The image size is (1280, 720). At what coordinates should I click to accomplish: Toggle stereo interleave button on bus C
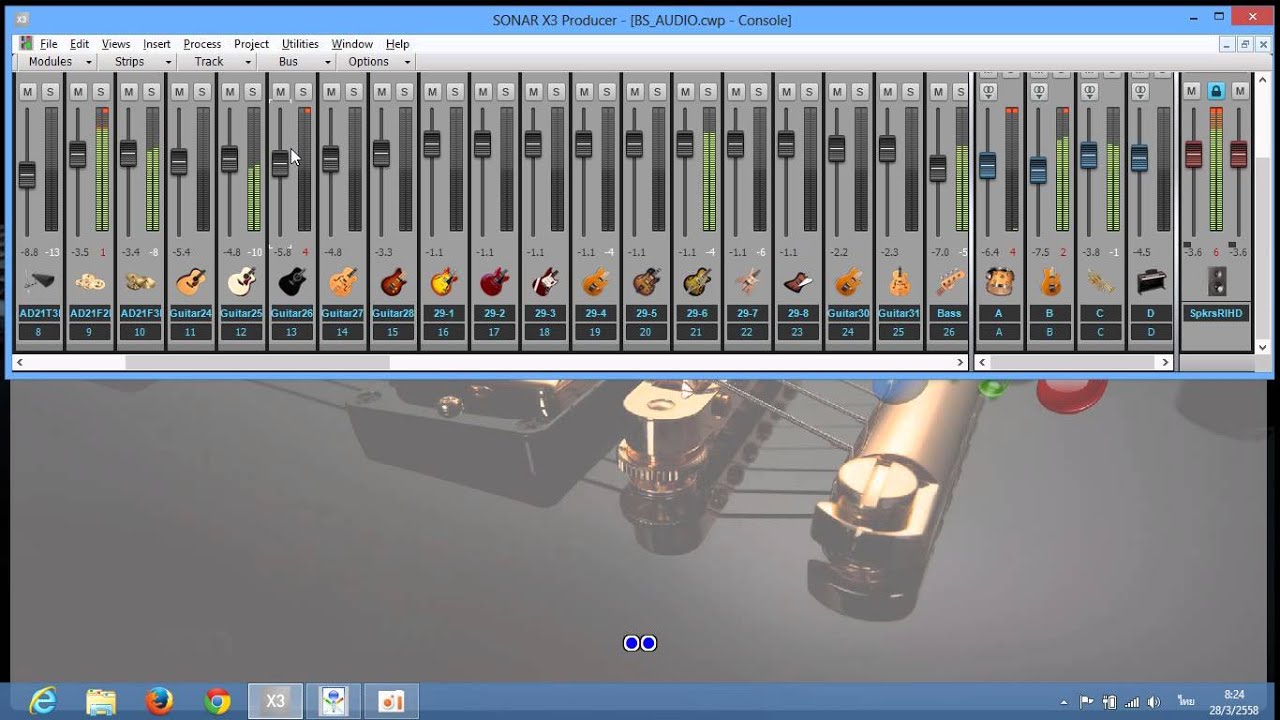coord(1089,92)
